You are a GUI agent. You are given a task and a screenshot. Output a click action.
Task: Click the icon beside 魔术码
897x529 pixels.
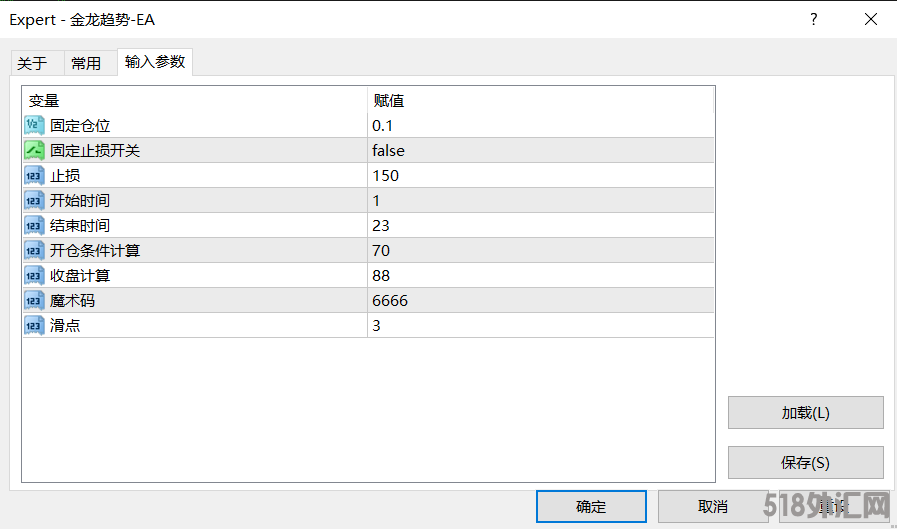(34, 300)
